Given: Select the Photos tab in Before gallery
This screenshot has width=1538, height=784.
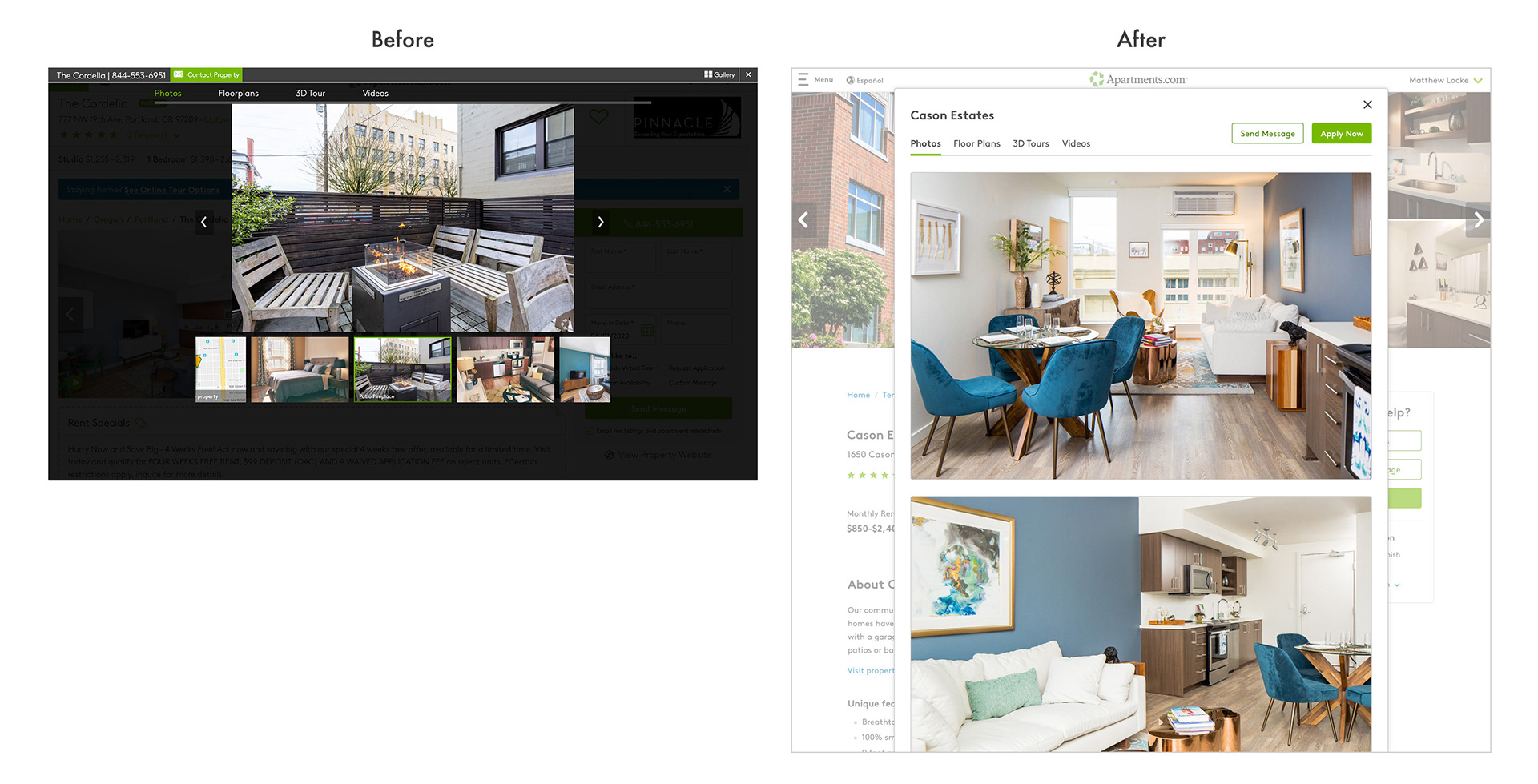Looking at the screenshot, I should (x=168, y=94).
